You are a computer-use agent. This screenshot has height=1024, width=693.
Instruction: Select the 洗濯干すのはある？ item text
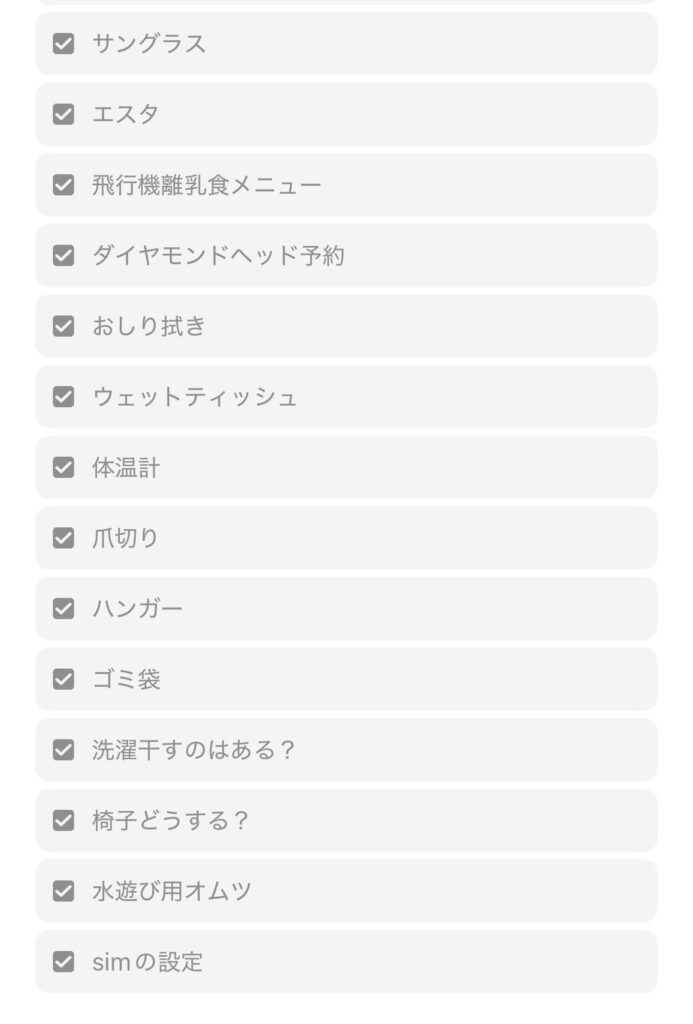pyautogui.click(x=194, y=750)
